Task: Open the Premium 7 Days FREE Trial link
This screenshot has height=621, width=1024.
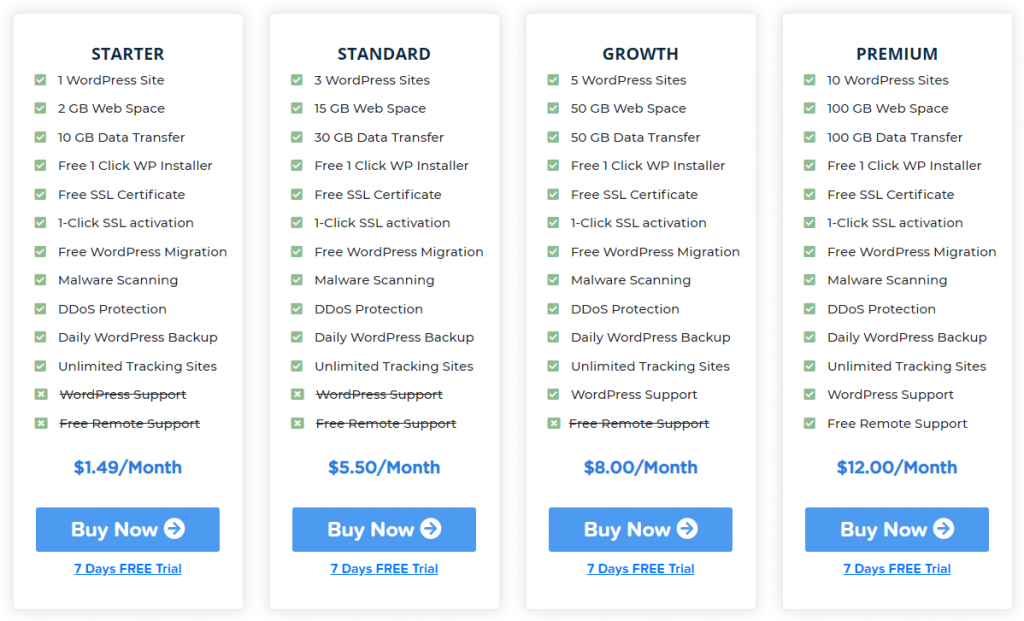Action: point(897,569)
